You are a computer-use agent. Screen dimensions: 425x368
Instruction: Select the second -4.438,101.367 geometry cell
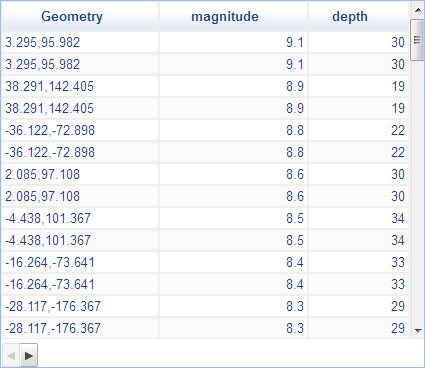click(x=80, y=240)
